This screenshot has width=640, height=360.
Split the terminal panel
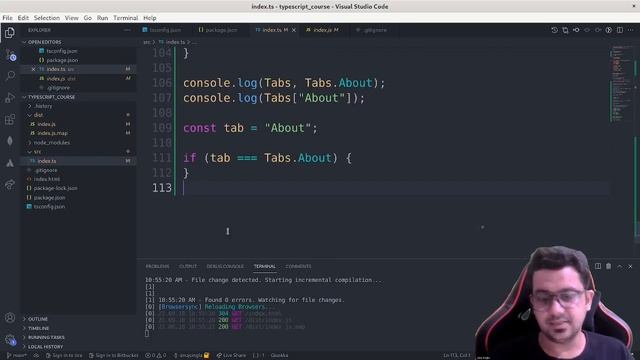click(x=598, y=266)
